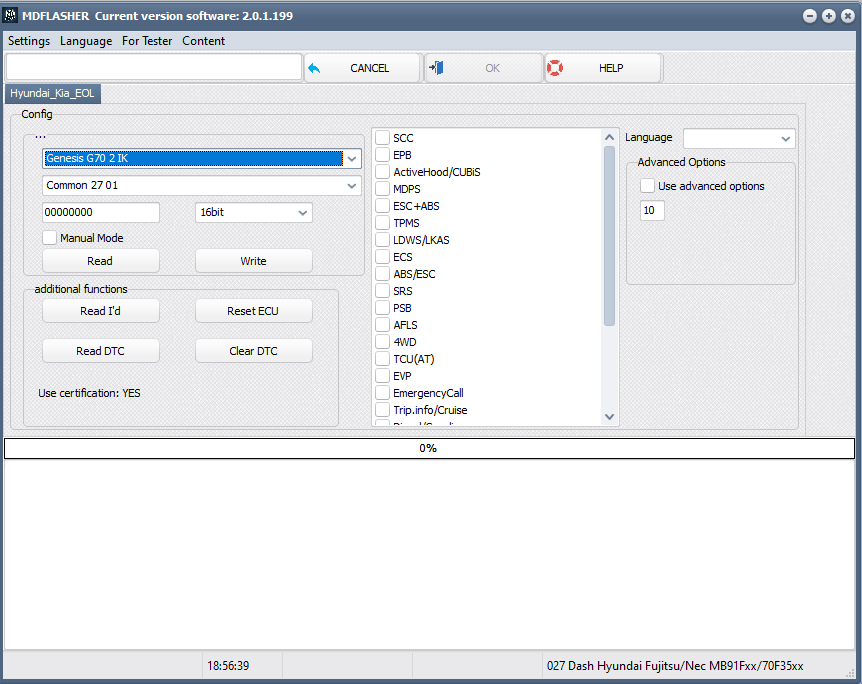Enable the Manual Mode checkbox
This screenshot has width=862, height=684.
(x=49, y=238)
